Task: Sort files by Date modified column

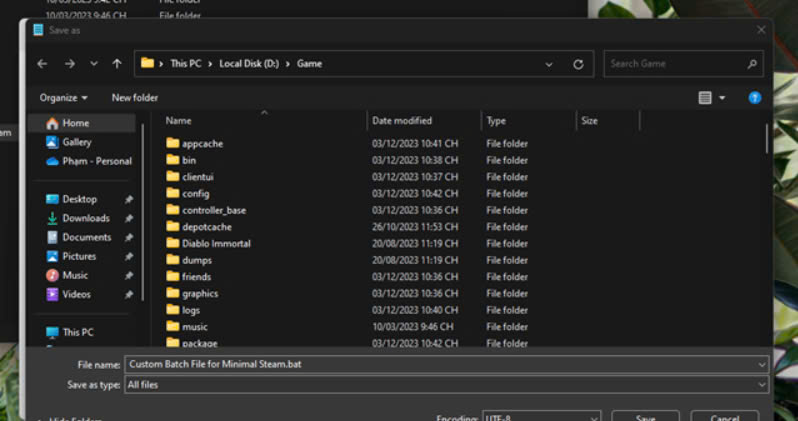Action: pyautogui.click(x=402, y=120)
